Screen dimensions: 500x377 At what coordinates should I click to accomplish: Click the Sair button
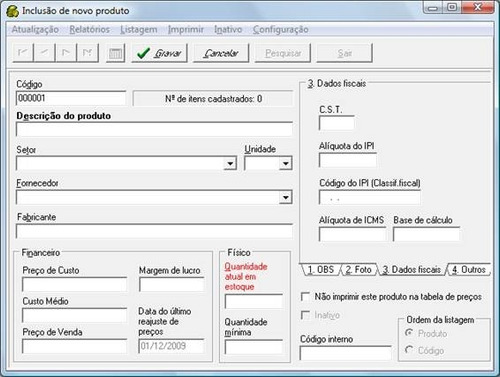[x=344, y=53]
